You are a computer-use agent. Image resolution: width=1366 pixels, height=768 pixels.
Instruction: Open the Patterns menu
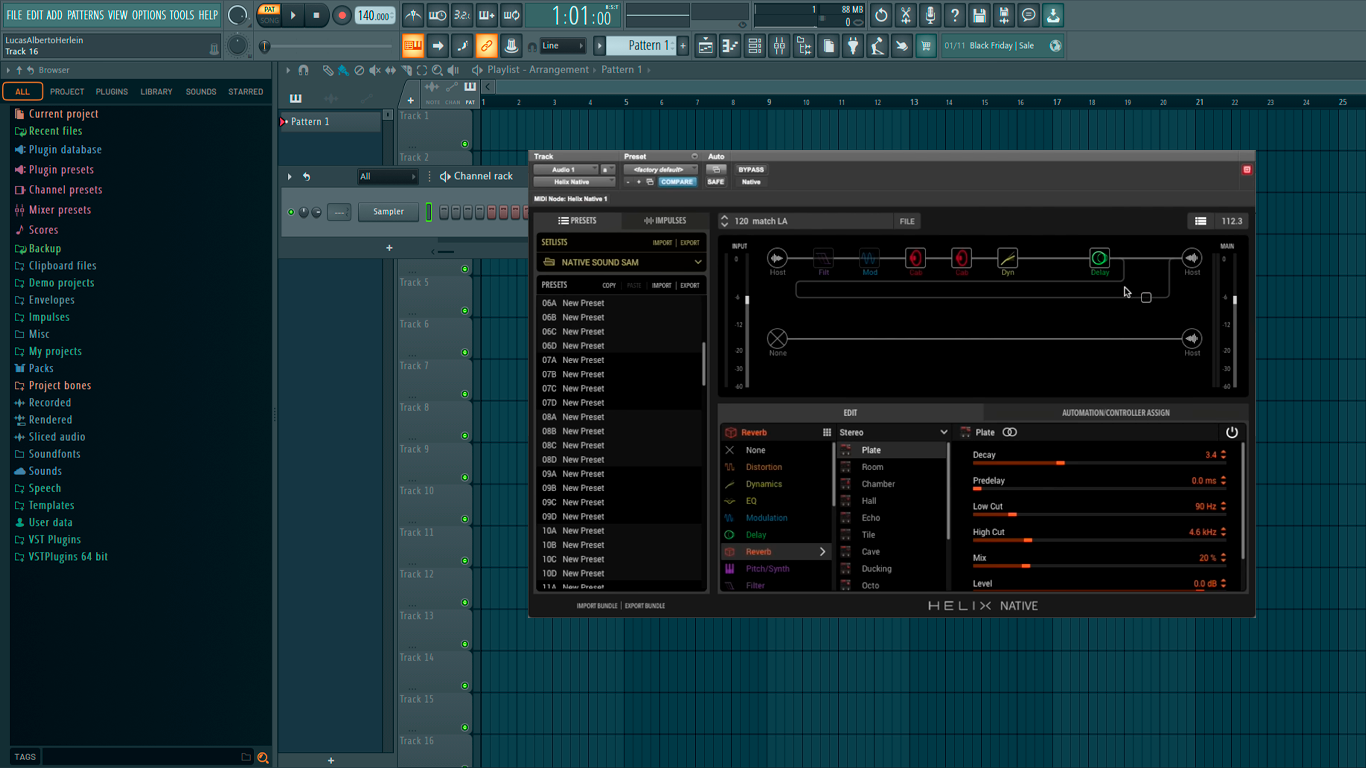pos(85,15)
